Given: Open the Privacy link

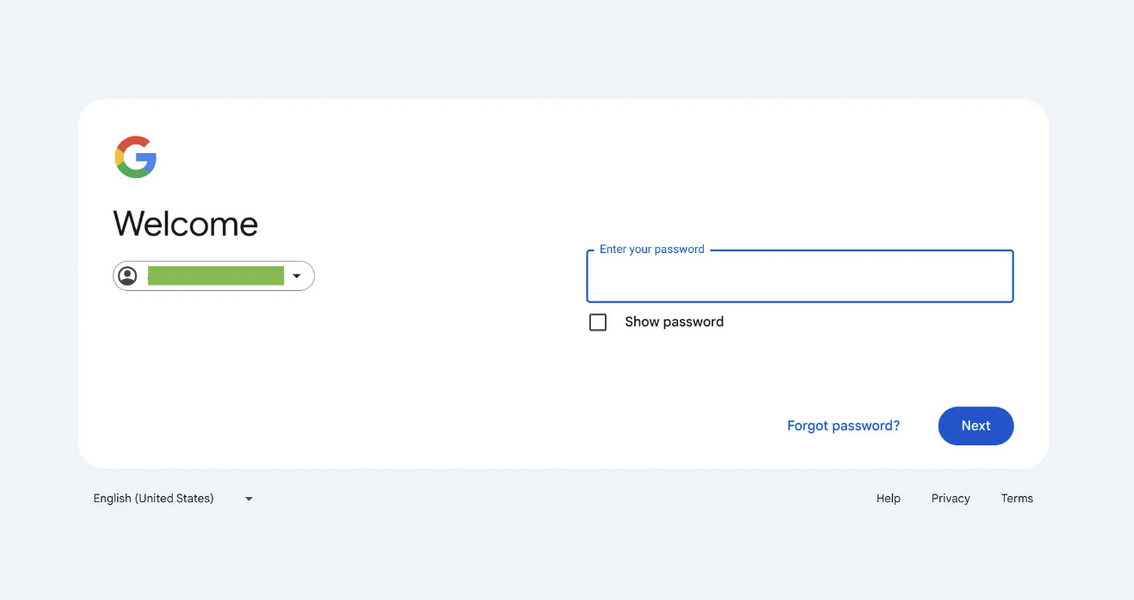Looking at the screenshot, I should click(950, 498).
